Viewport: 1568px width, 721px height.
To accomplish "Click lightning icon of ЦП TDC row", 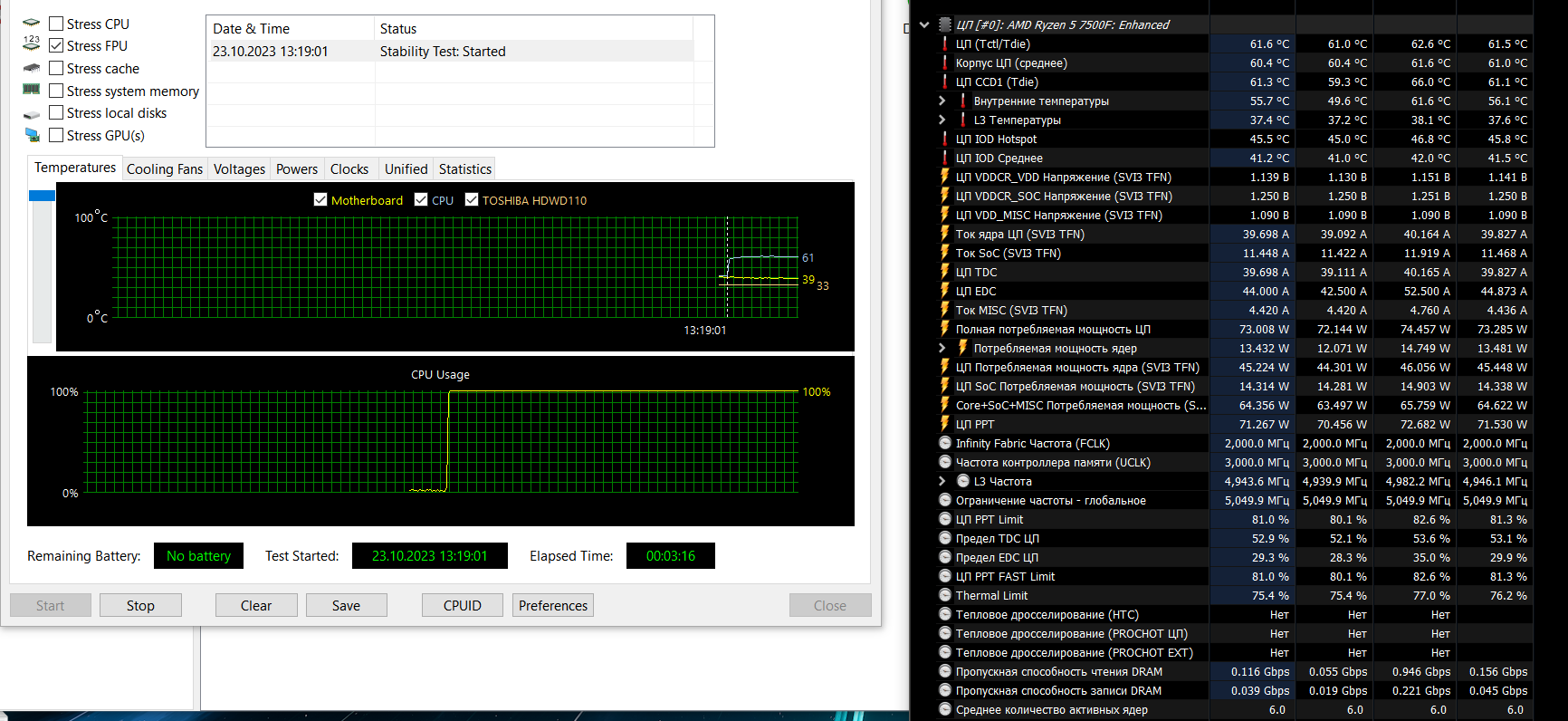I will pos(945,272).
